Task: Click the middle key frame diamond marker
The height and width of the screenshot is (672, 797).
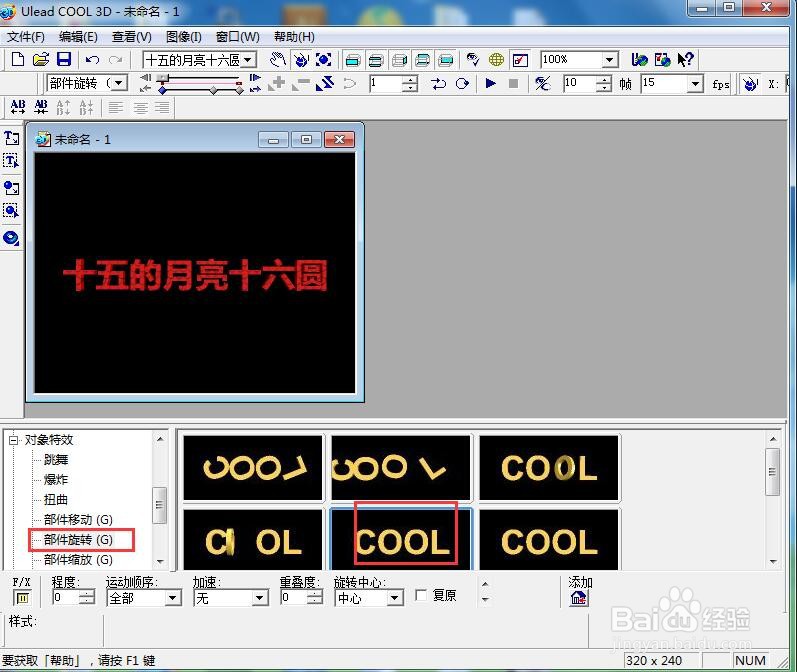Action: 213,90
